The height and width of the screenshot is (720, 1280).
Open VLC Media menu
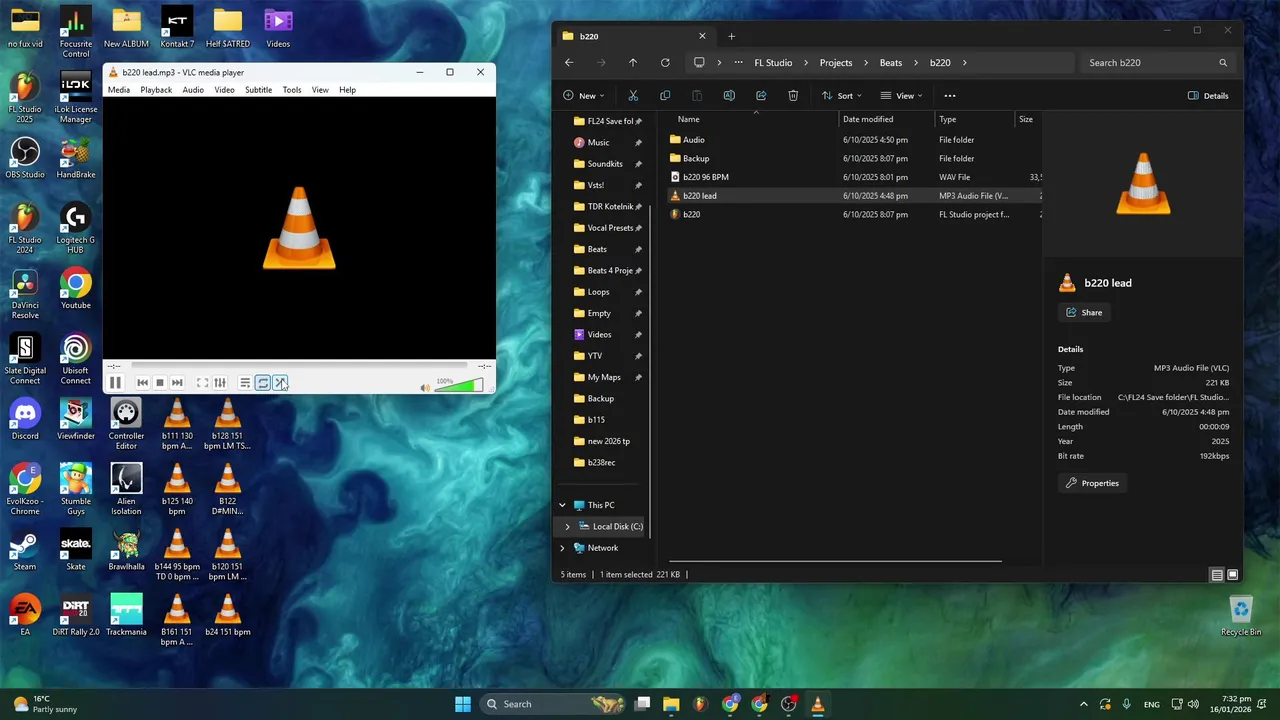pyautogui.click(x=119, y=90)
